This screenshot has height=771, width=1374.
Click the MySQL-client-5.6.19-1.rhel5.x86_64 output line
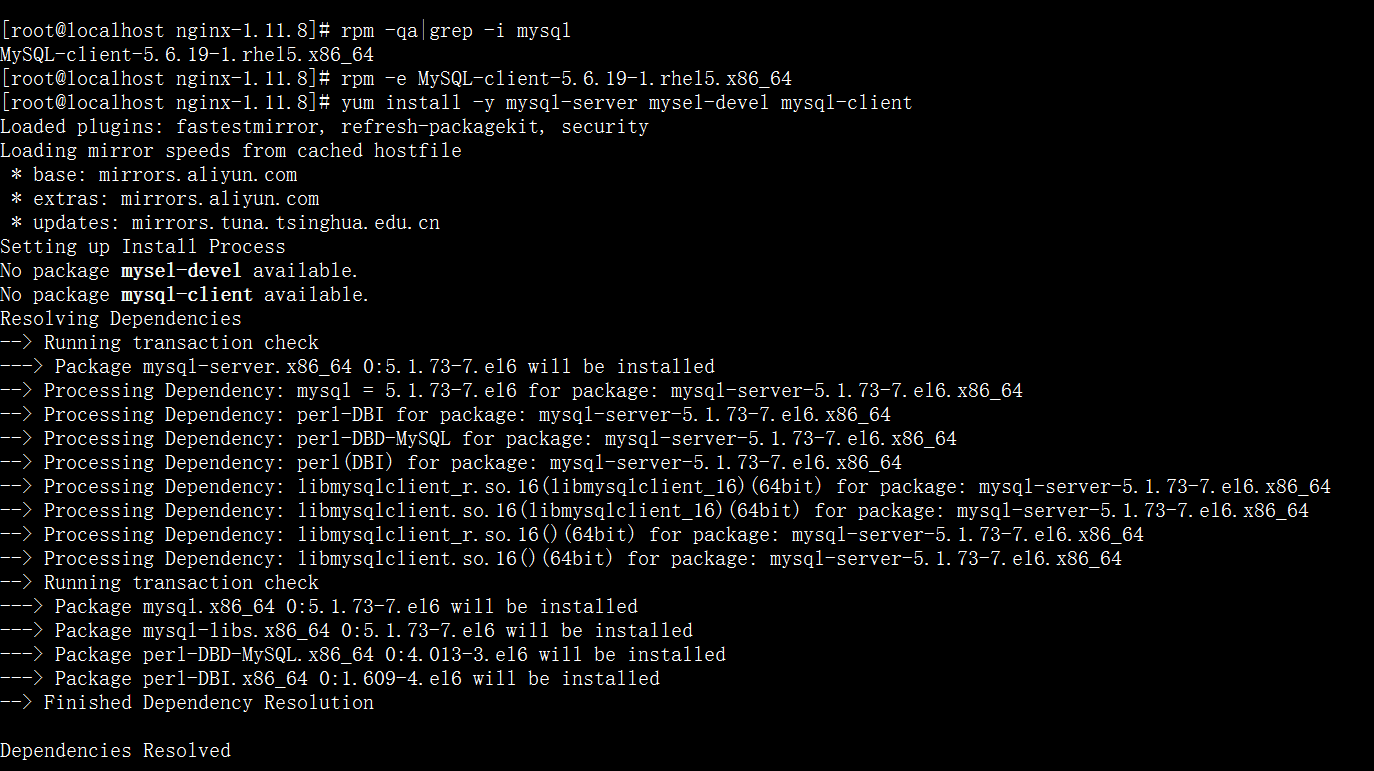187,55
